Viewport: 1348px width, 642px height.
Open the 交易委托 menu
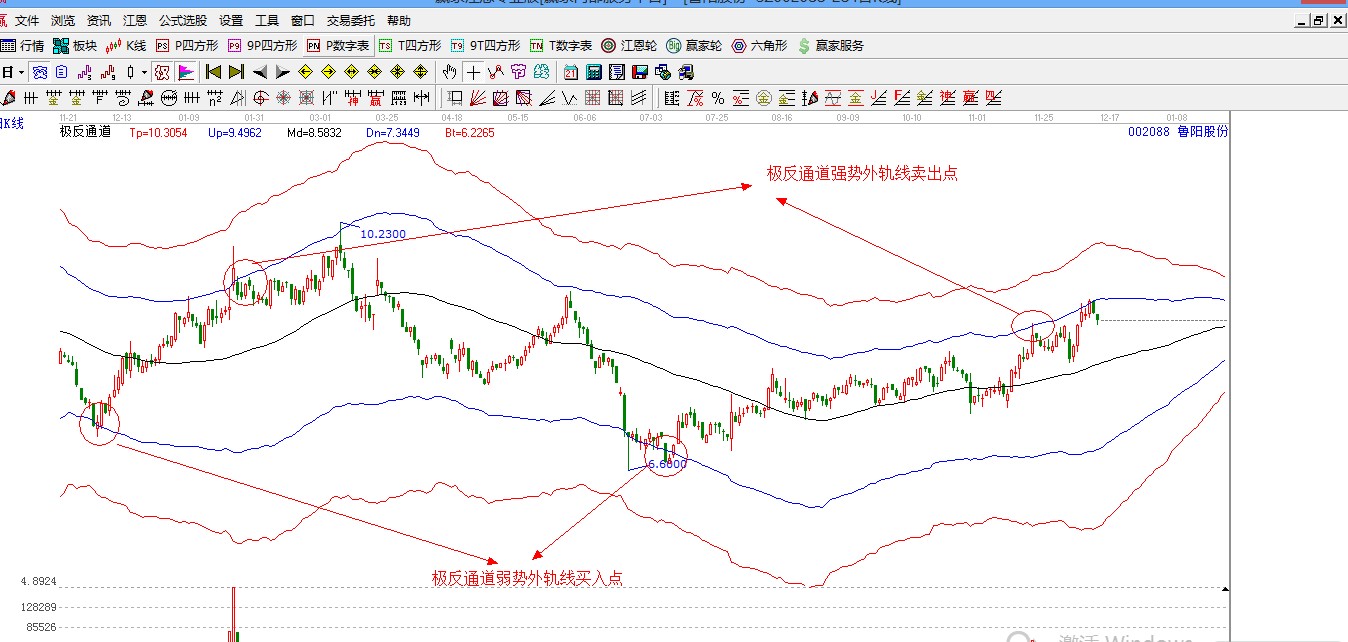(350, 20)
